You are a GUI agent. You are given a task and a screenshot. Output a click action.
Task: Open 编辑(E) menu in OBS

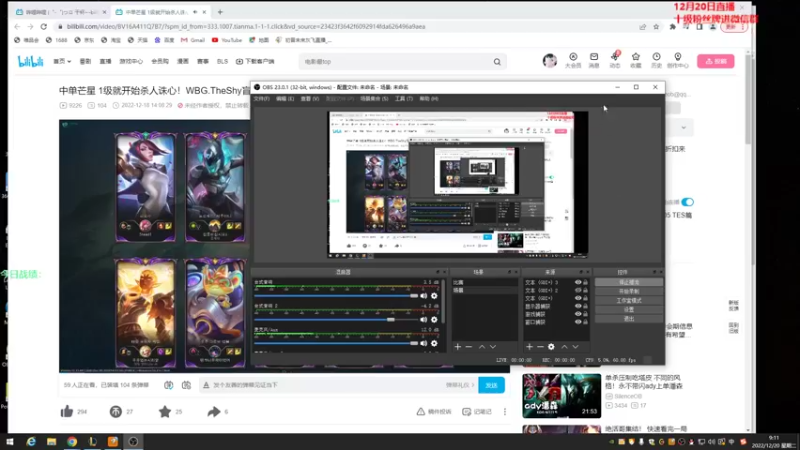point(285,98)
